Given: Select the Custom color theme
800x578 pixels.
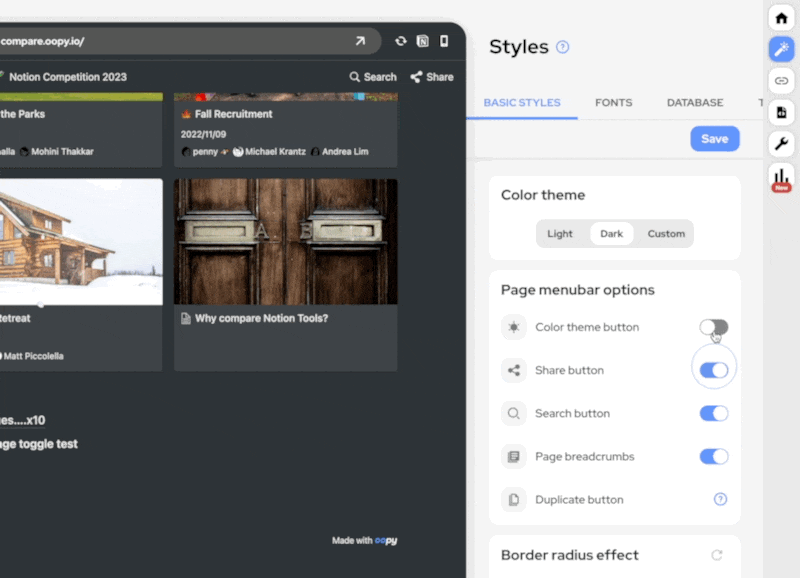Looking at the screenshot, I should (666, 234).
